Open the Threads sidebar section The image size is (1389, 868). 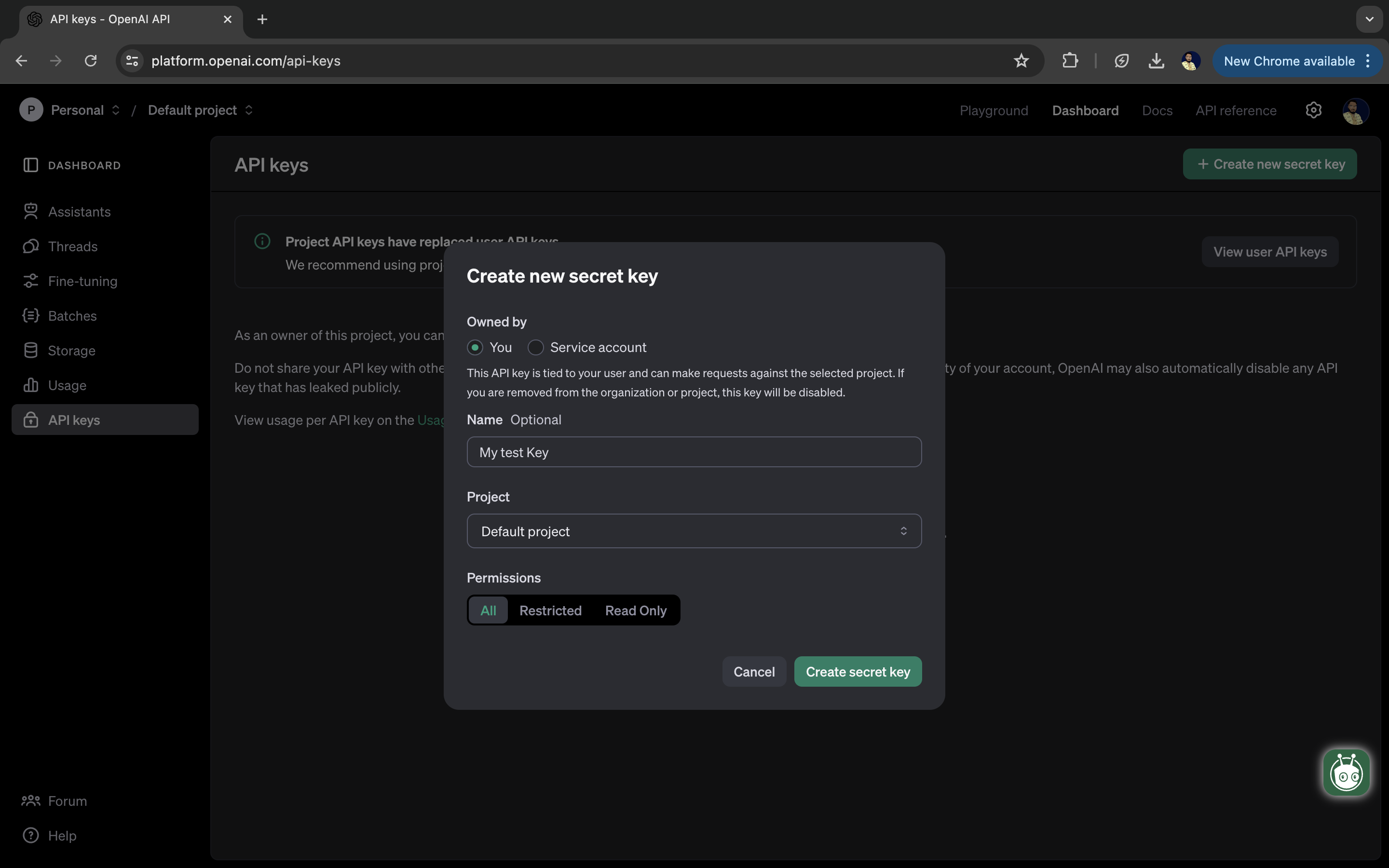[x=72, y=246]
